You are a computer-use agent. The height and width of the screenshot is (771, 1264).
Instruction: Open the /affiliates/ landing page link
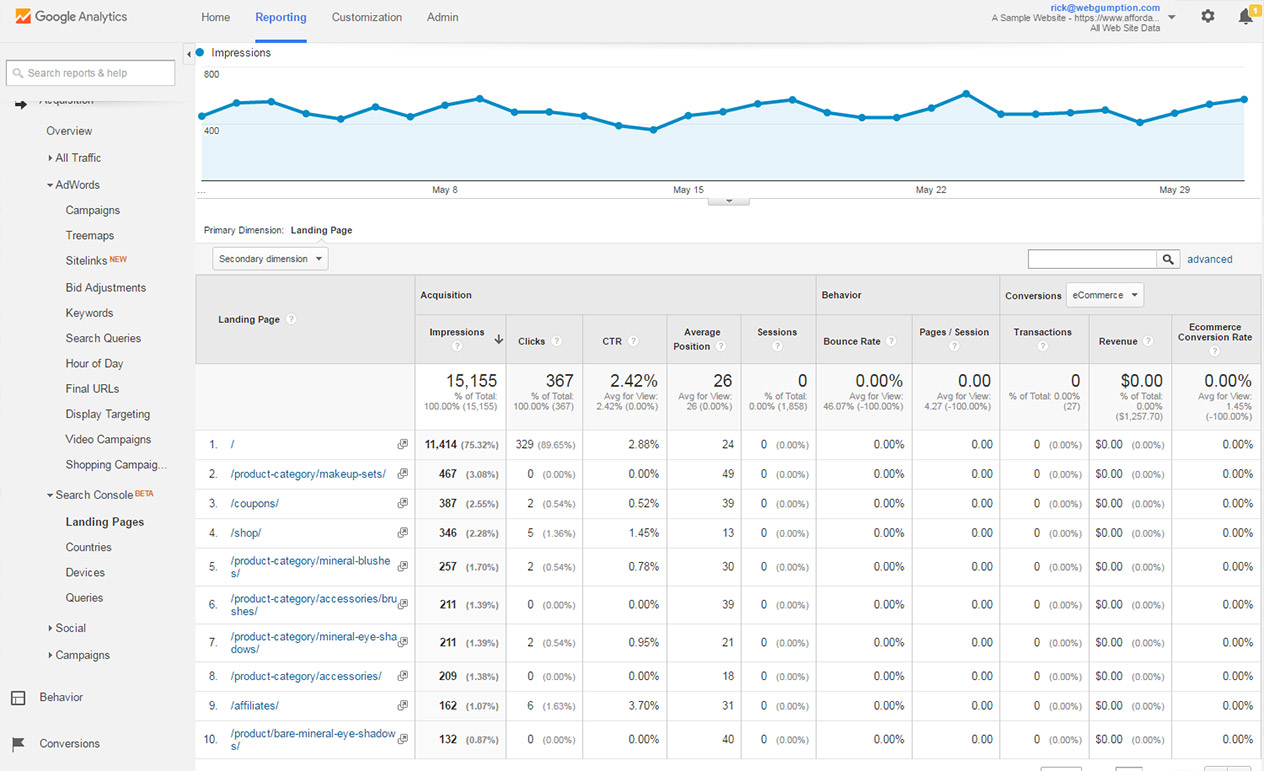(x=254, y=706)
